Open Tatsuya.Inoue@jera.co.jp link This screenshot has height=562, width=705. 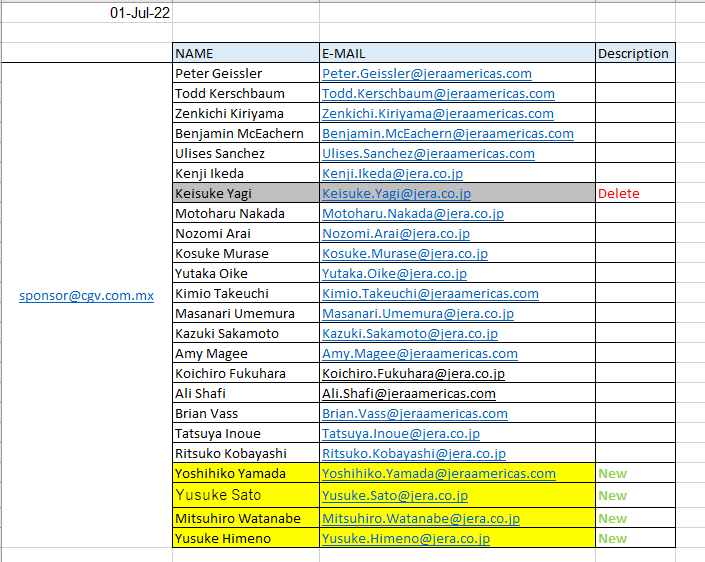point(401,433)
